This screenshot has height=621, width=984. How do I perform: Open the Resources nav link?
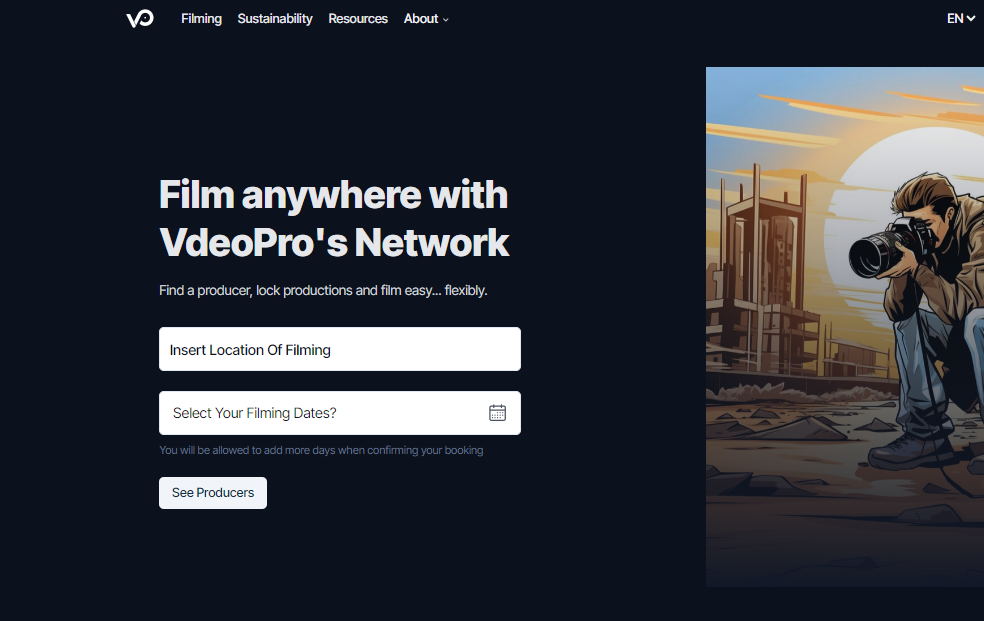click(x=358, y=19)
